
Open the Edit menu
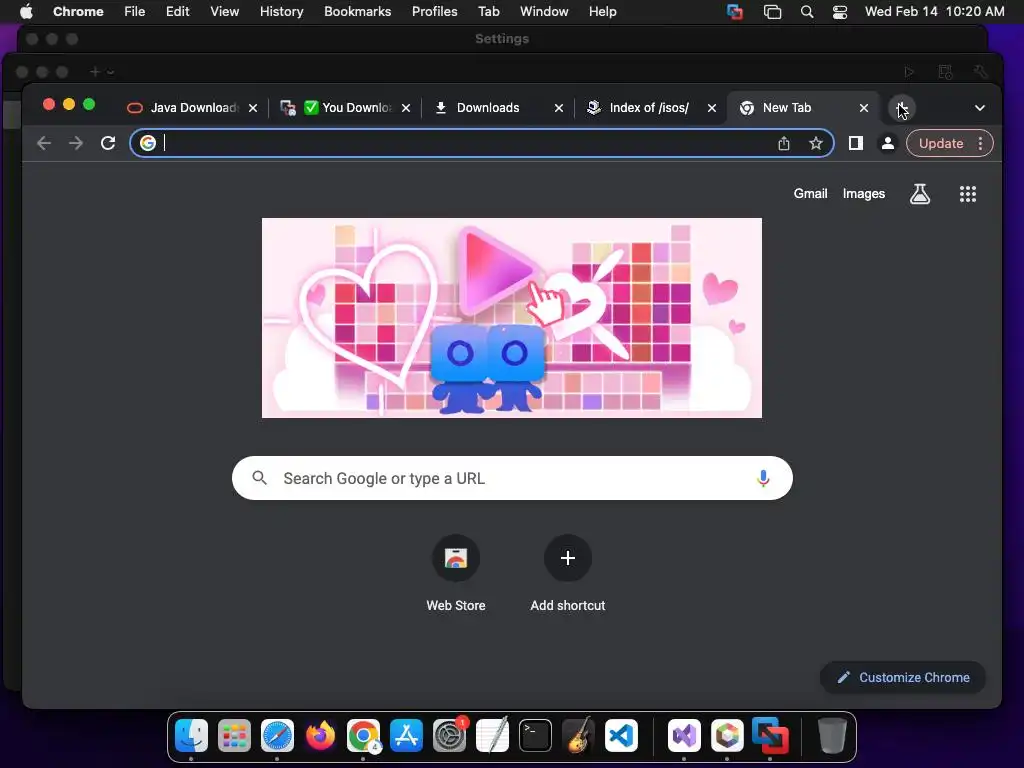177,11
